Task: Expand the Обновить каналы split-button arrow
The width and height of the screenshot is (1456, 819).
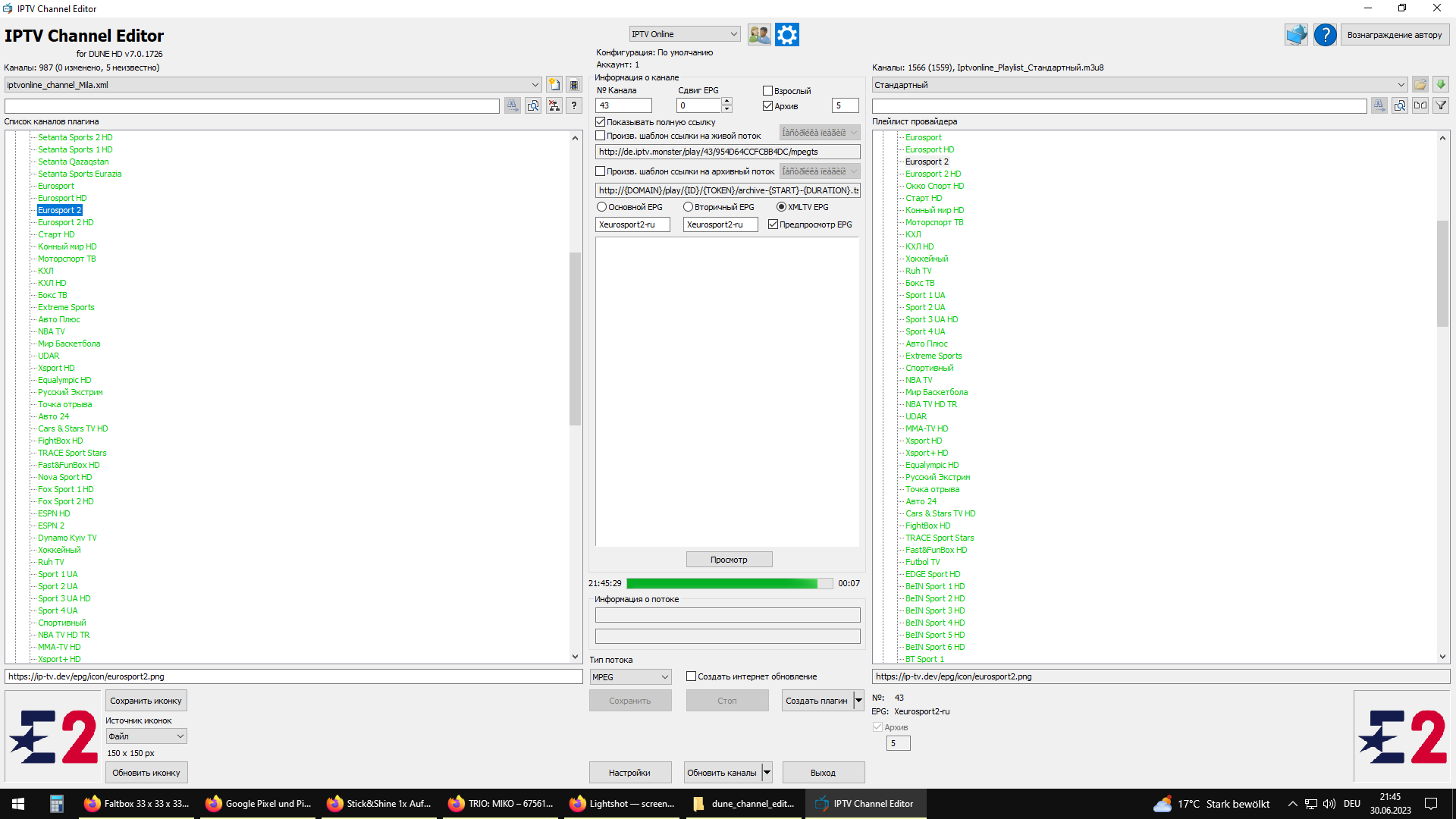Action: [x=767, y=773]
